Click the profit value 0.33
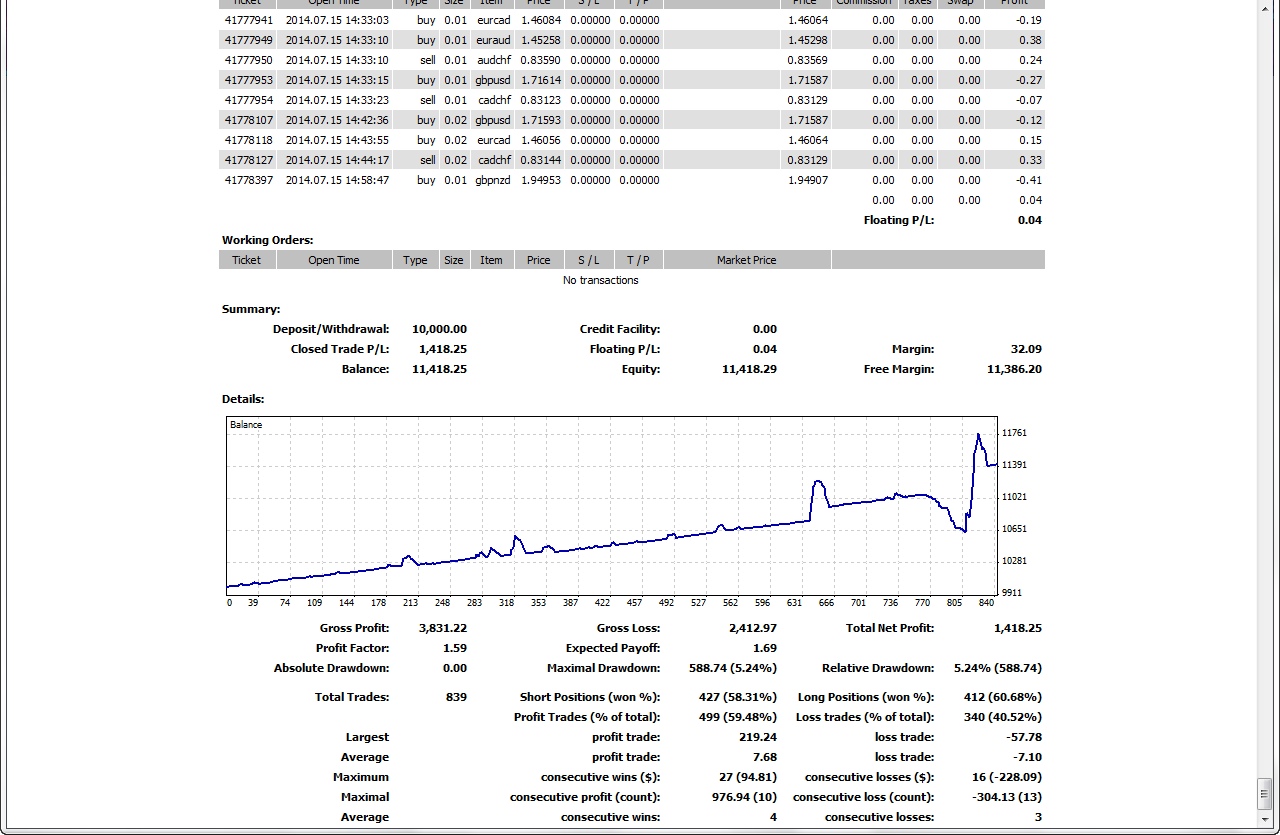Image resolution: width=1280 pixels, height=835 pixels. tap(1030, 160)
